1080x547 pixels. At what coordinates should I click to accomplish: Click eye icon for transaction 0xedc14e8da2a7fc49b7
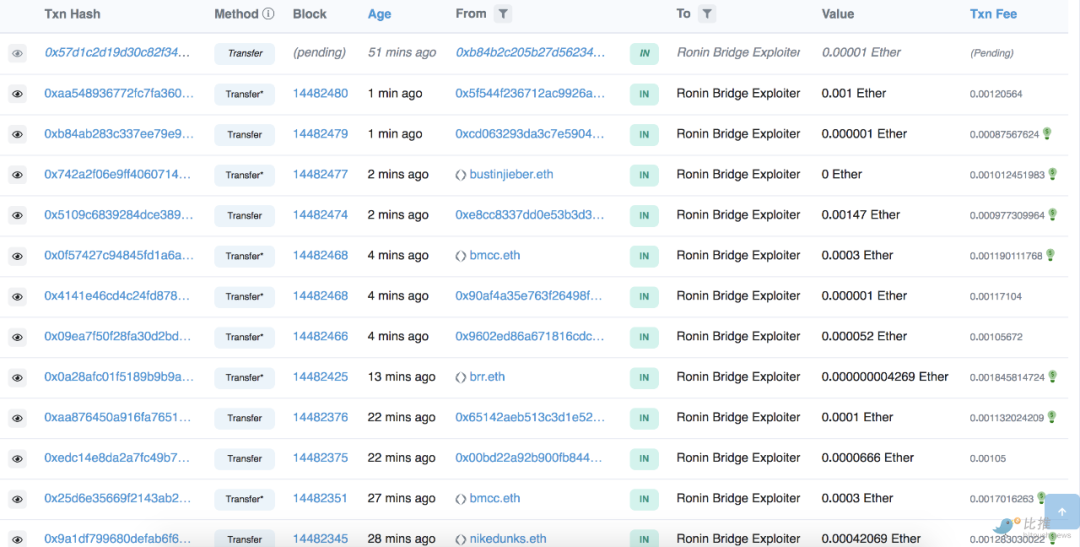(x=17, y=459)
